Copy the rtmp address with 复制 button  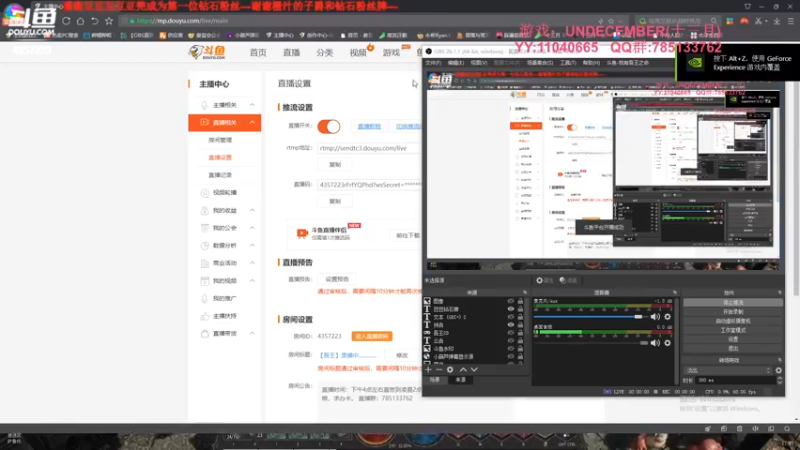335,165
